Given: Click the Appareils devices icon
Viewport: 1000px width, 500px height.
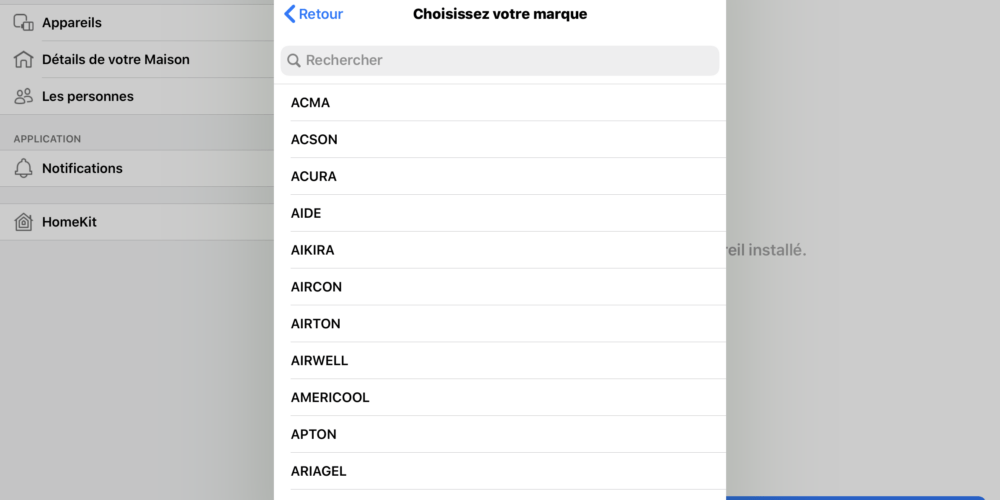Looking at the screenshot, I should coord(24,23).
